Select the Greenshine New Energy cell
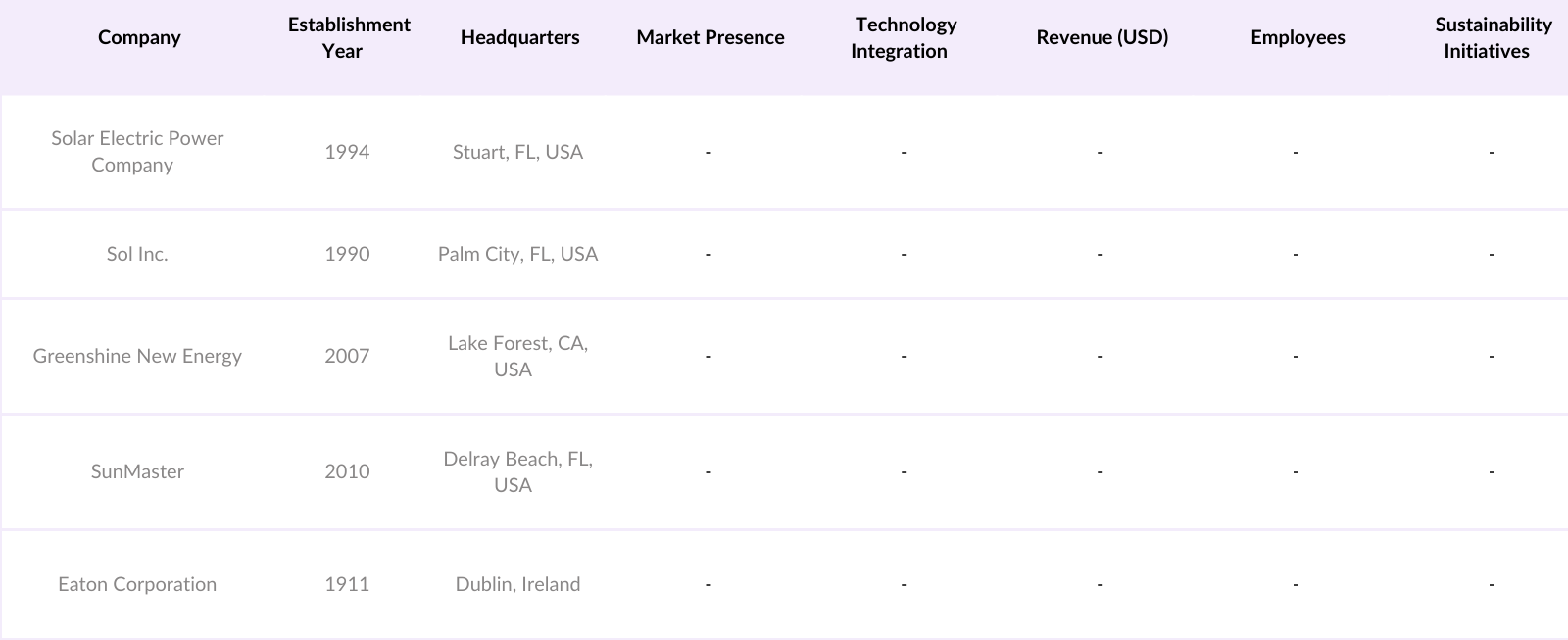The height and width of the screenshot is (640, 1568). click(137, 356)
